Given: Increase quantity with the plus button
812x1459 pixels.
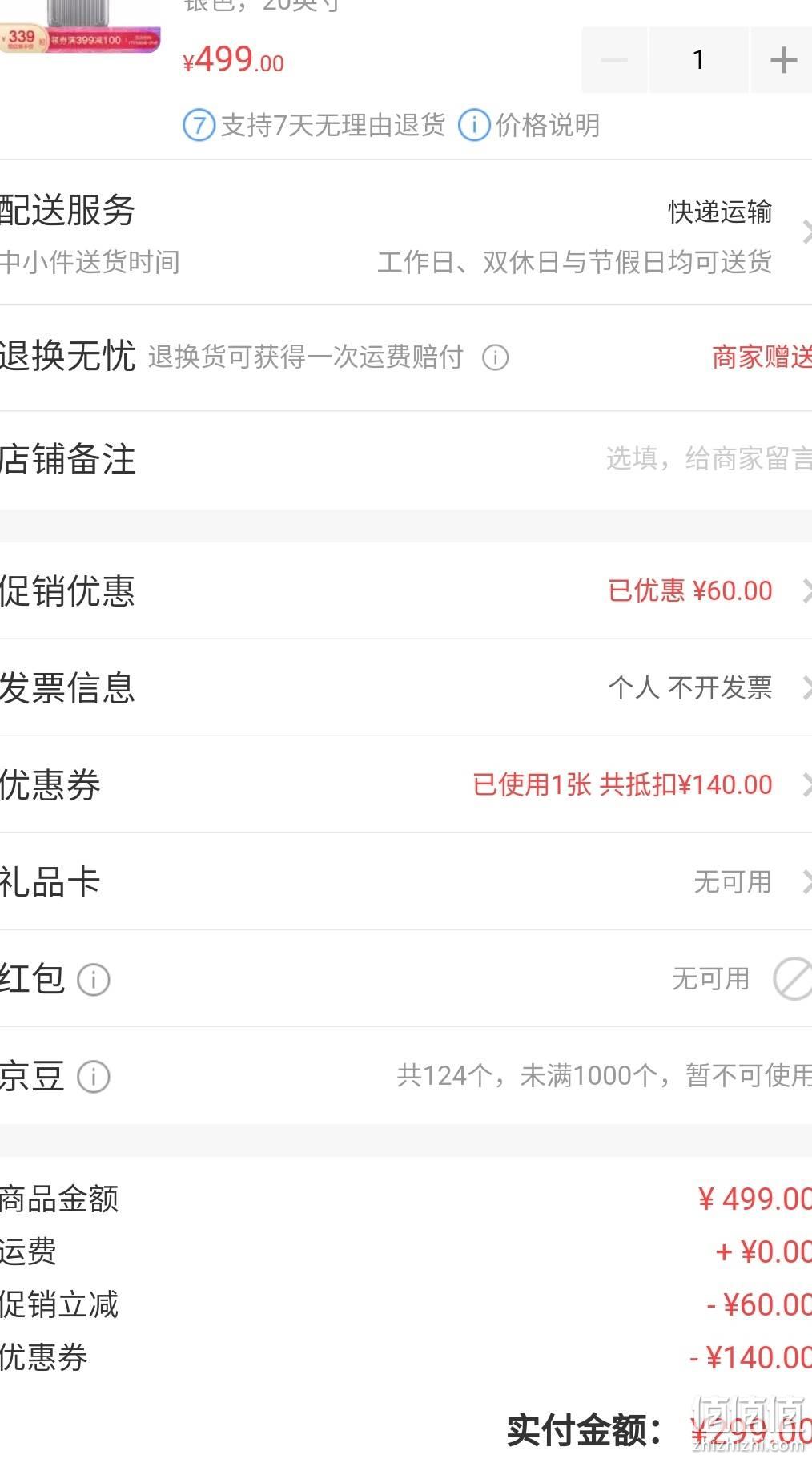Looking at the screenshot, I should [782, 60].
